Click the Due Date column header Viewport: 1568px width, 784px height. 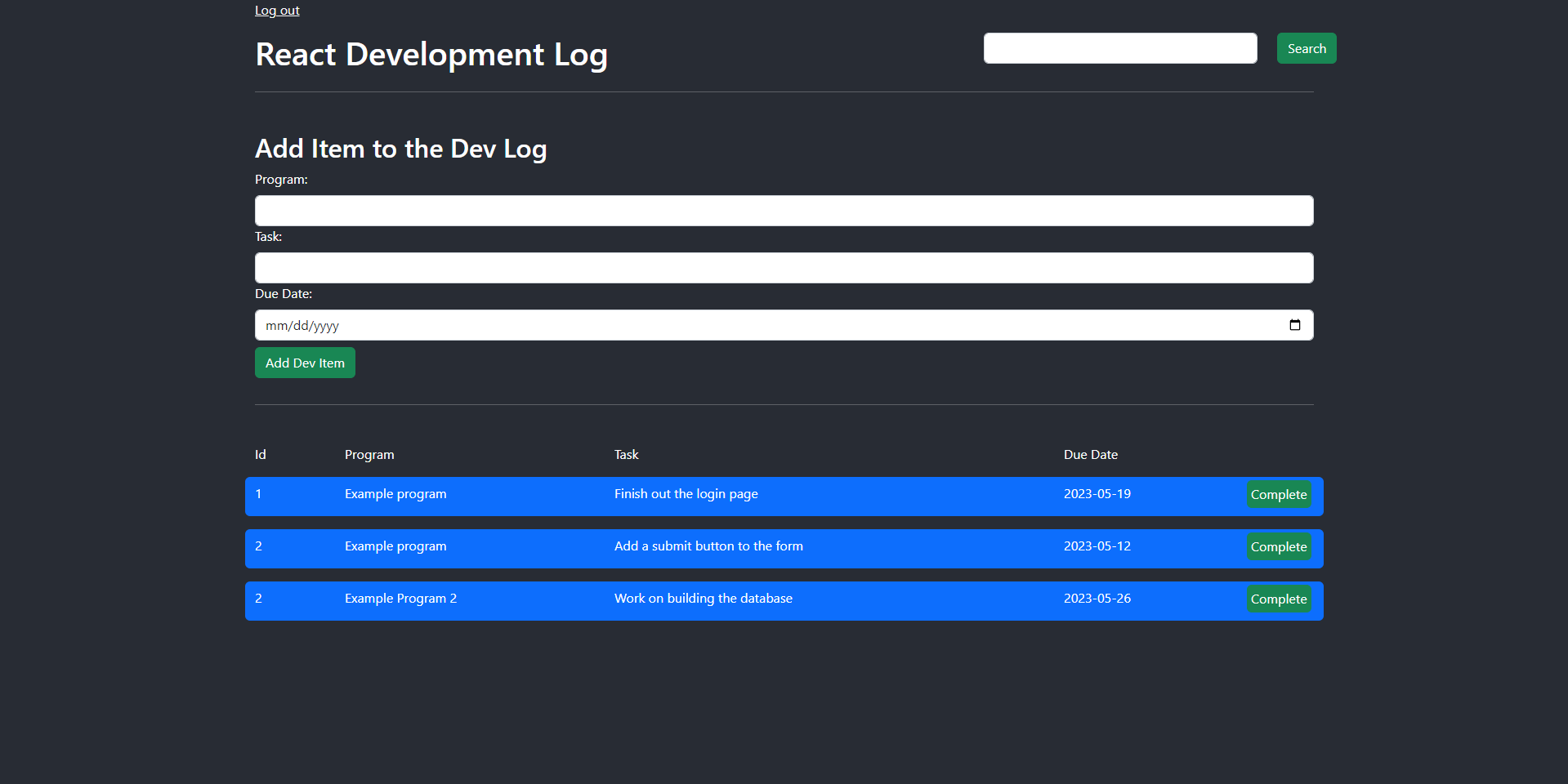pos(1090,455)
